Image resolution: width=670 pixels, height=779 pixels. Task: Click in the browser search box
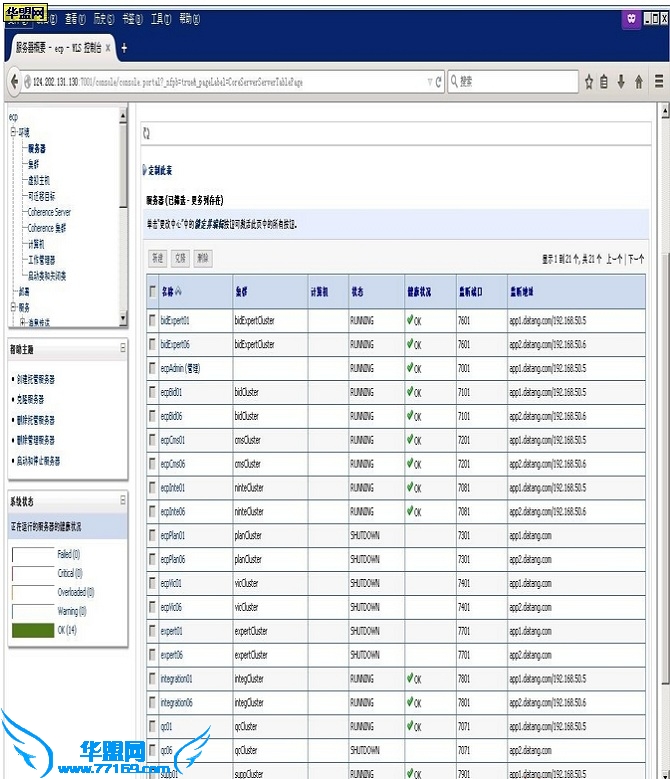click(x=510, y=82)
